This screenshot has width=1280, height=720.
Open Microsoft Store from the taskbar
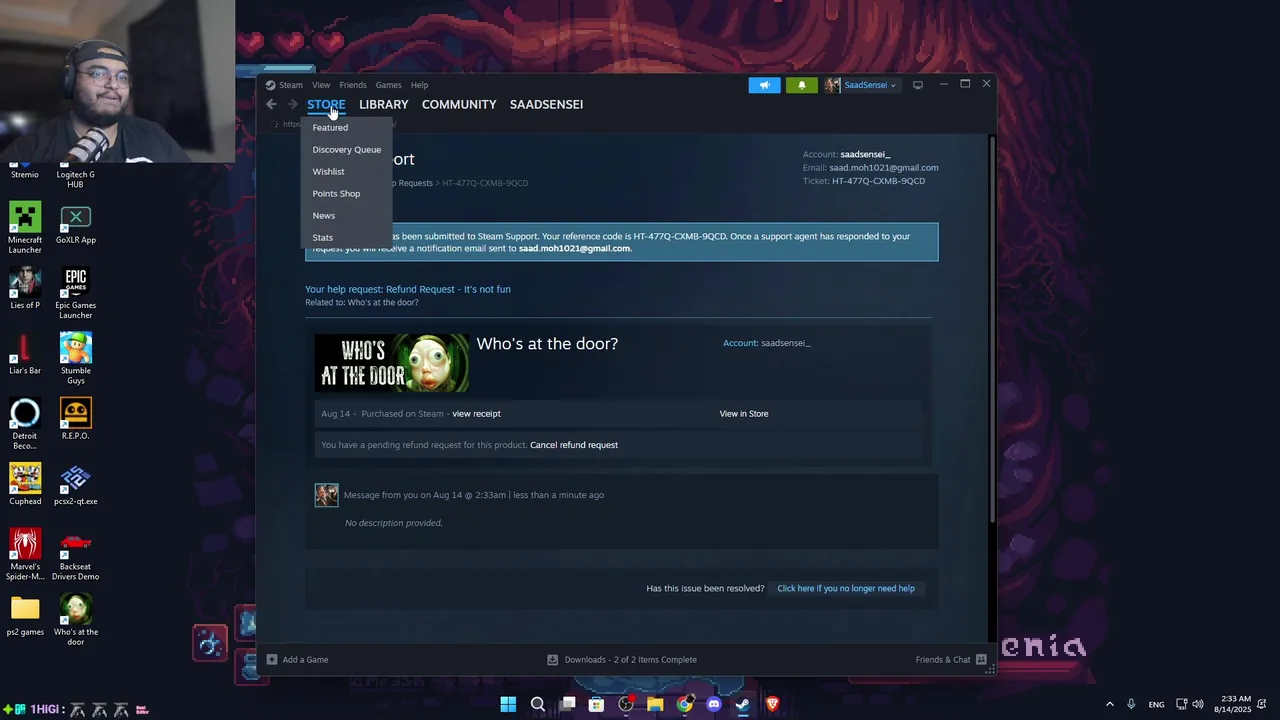[596, 705]
